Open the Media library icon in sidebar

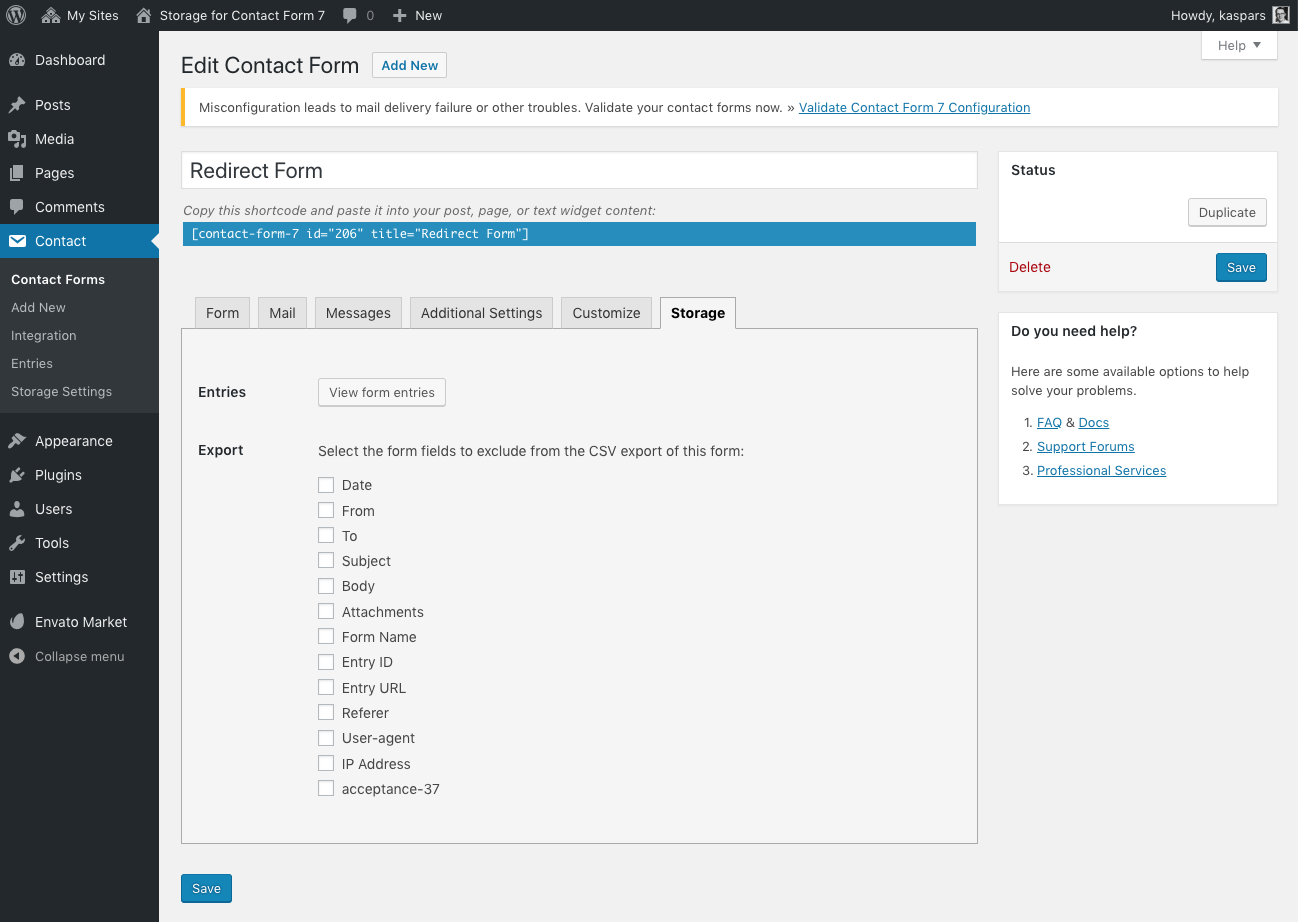[x=17, y=139]
